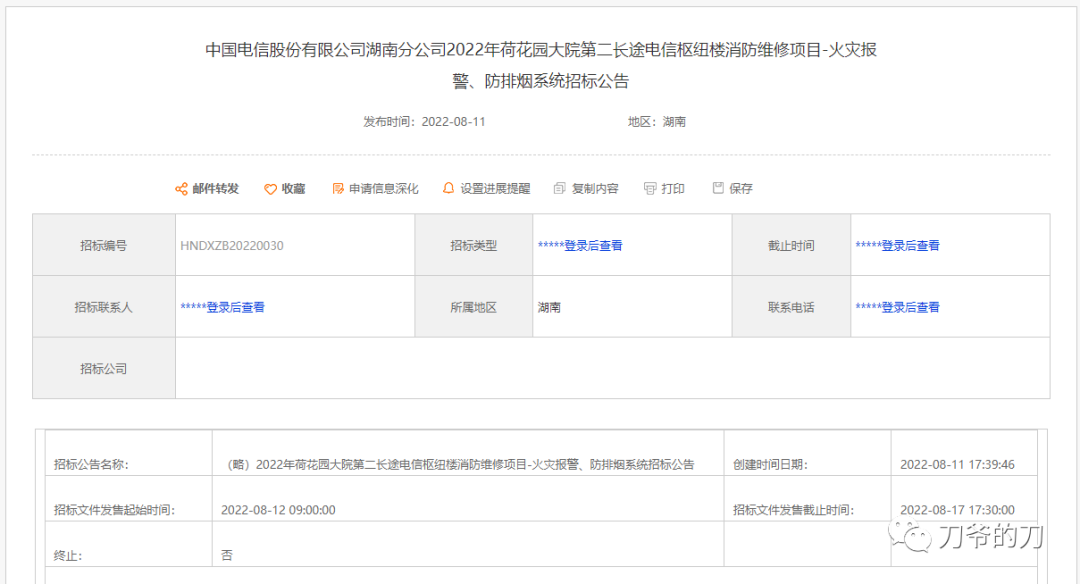Choose the 打印 action
The width and height of the screenshot is (1080, 584).
673,189
